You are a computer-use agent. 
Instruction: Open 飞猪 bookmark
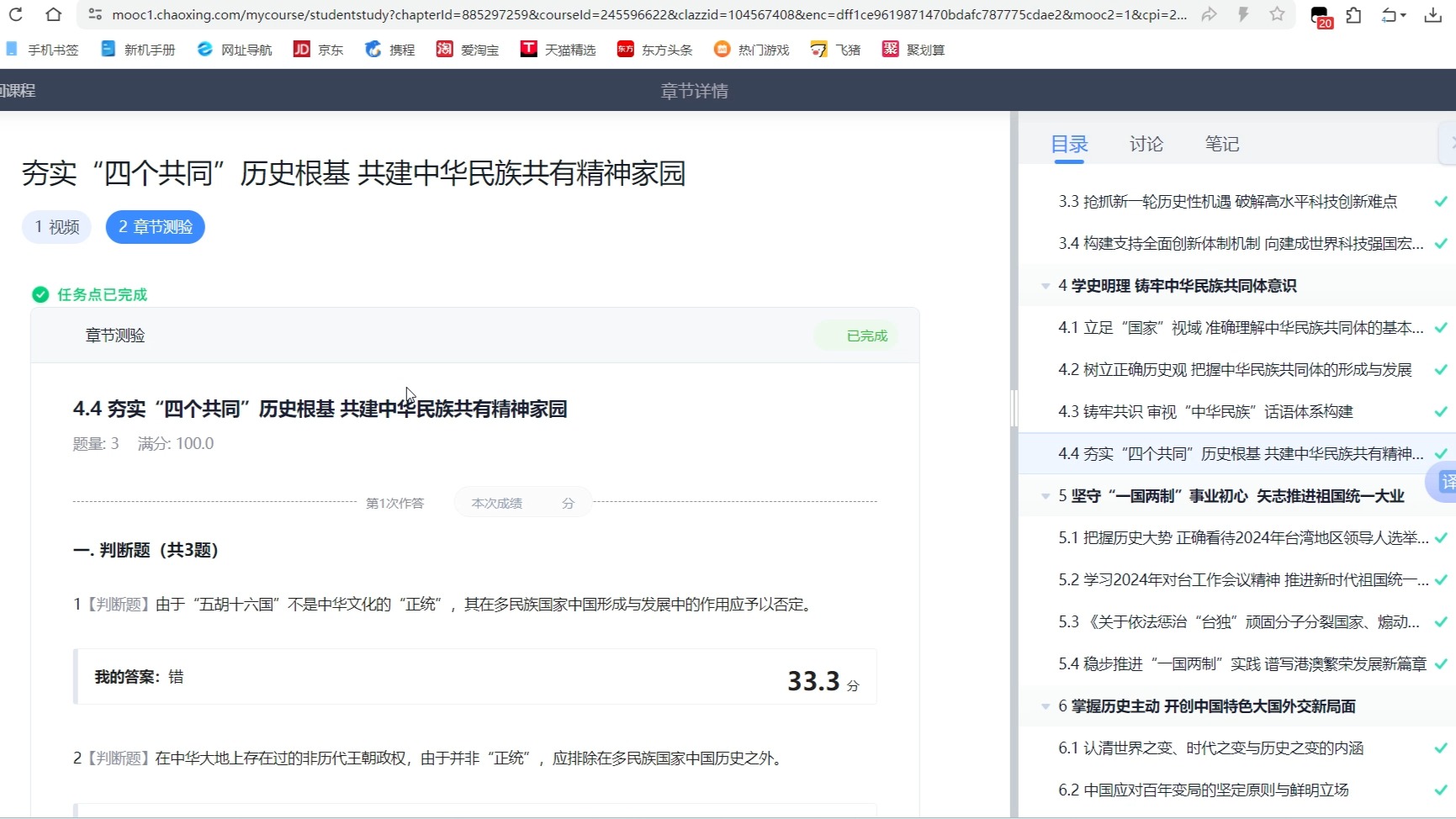coord(835,50)
